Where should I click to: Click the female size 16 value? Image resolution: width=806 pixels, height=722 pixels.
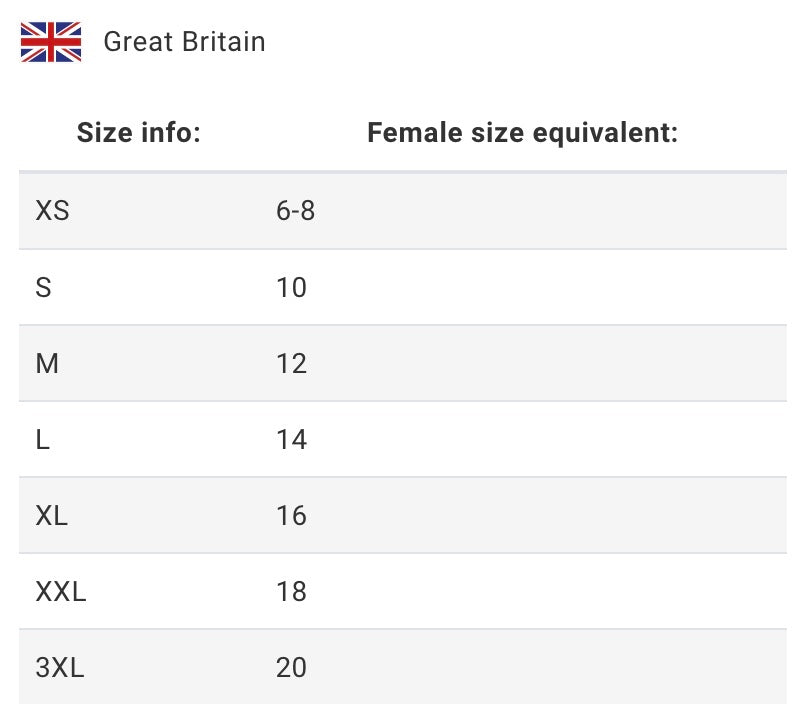click(x=291, y=515)
